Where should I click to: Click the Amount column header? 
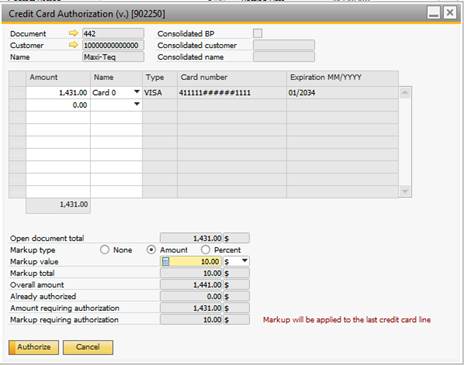58,77
